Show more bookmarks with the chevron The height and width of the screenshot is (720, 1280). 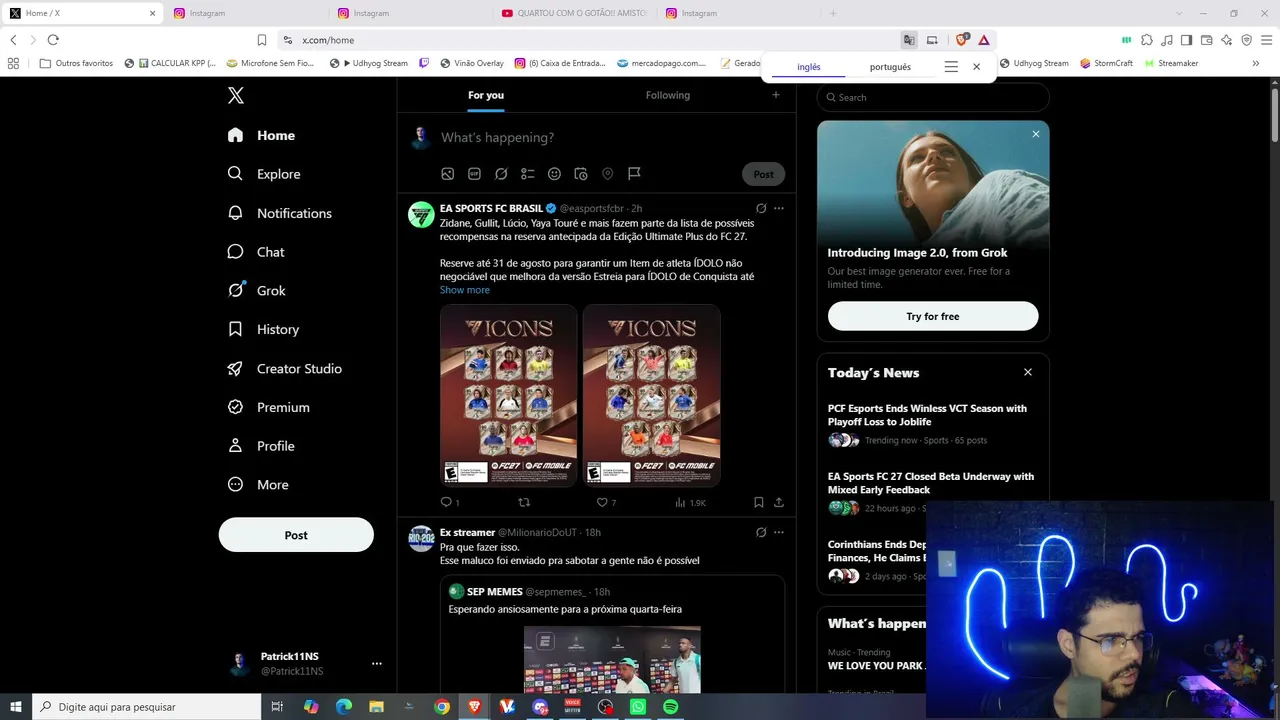(x=1256, y=63)
